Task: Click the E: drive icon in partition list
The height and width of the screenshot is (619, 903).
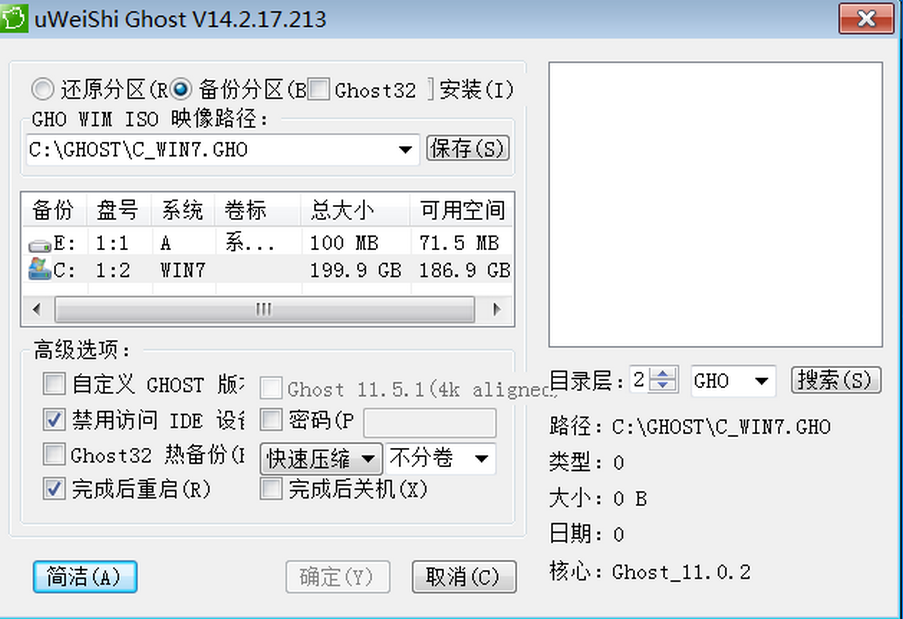Action: point(40,245)
